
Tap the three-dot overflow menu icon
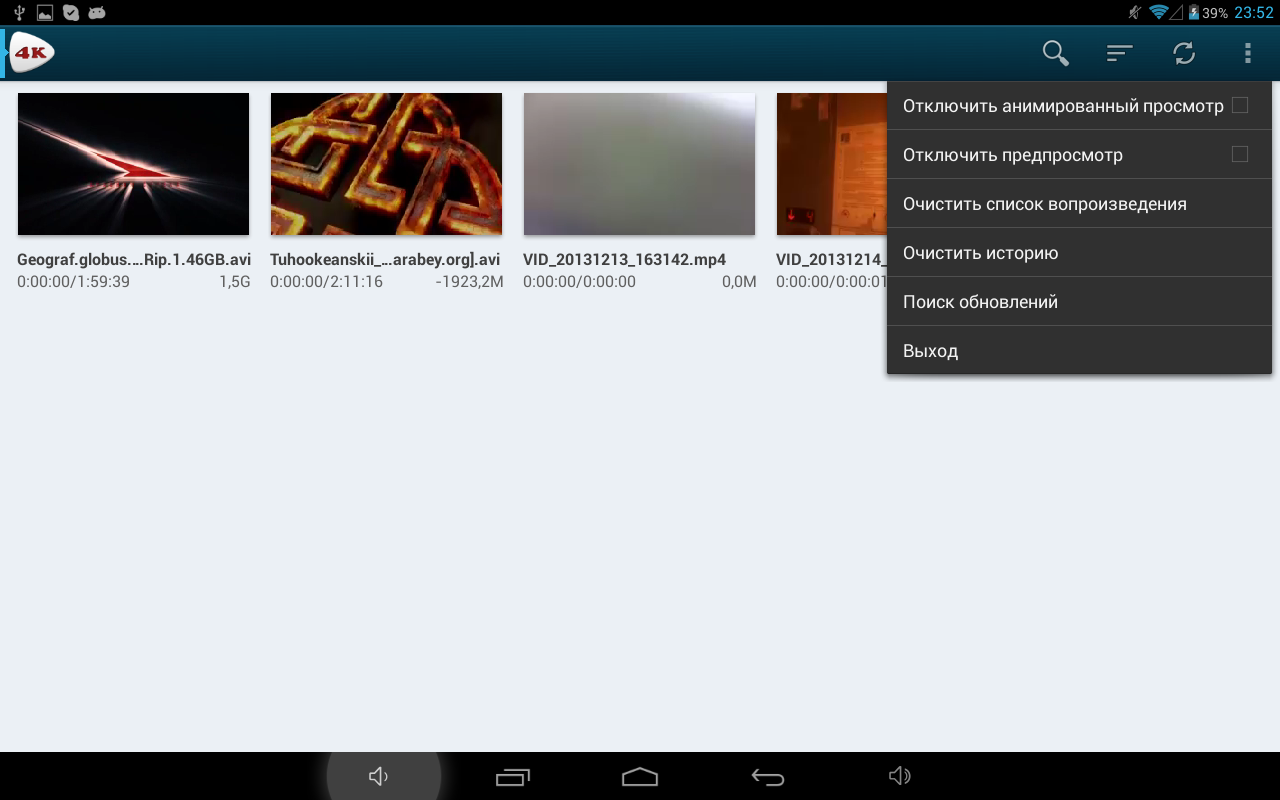point(1247,53)
